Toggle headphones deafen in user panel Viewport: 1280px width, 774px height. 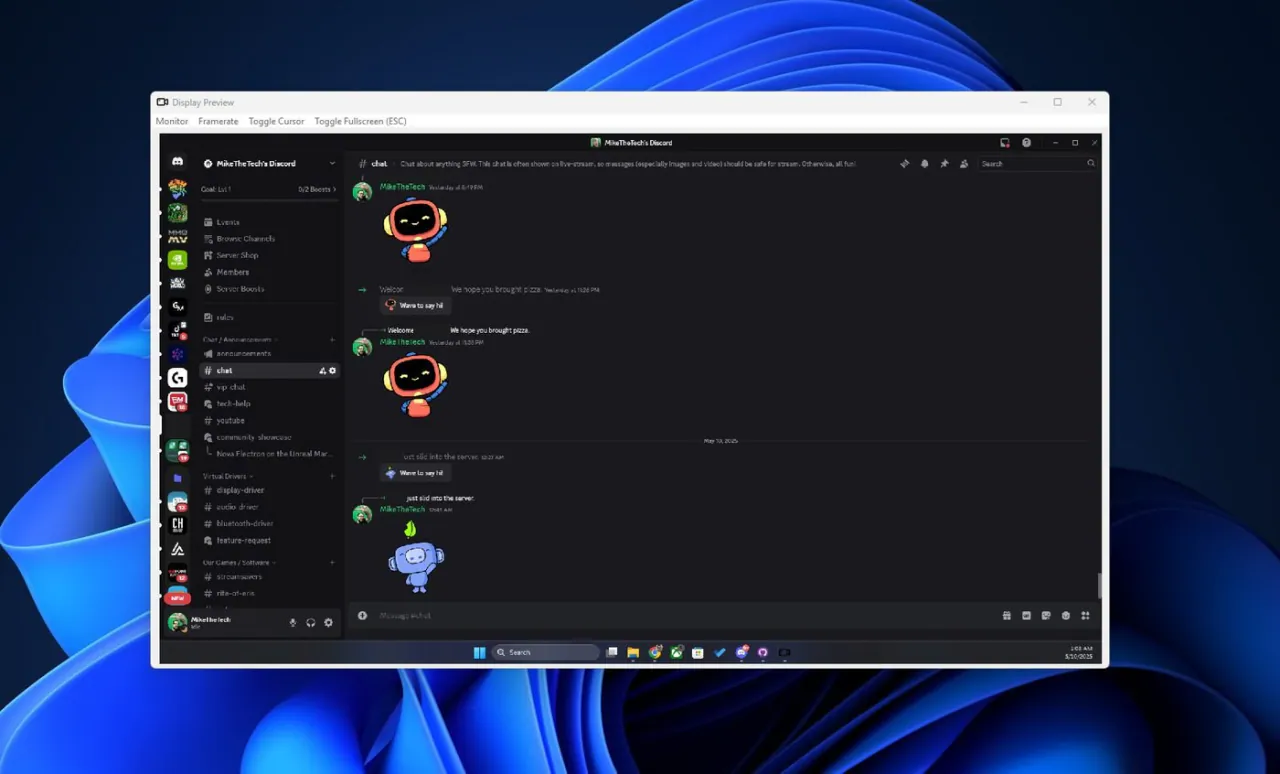coord(311,622)
